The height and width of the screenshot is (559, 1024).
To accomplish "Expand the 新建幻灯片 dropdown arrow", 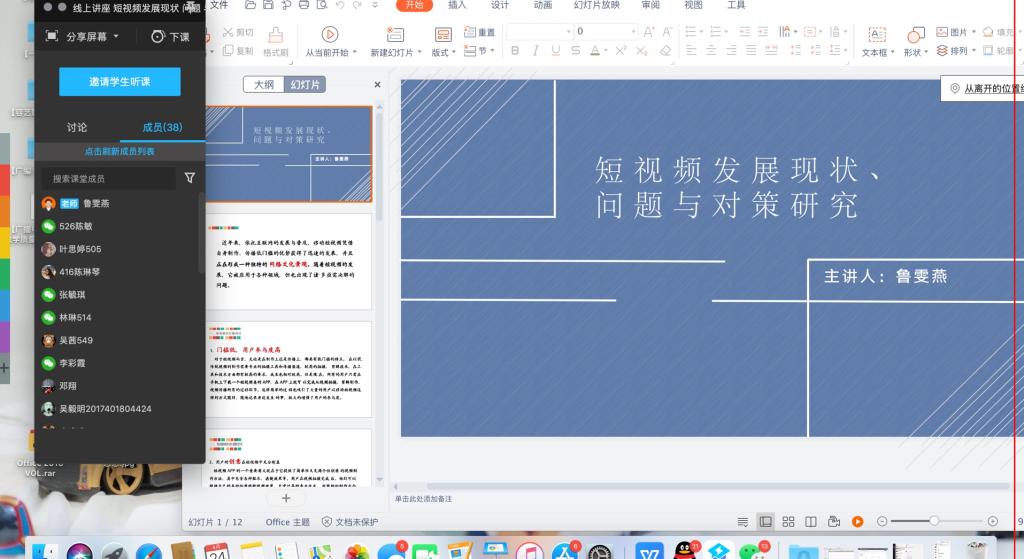I will (419, 52).
